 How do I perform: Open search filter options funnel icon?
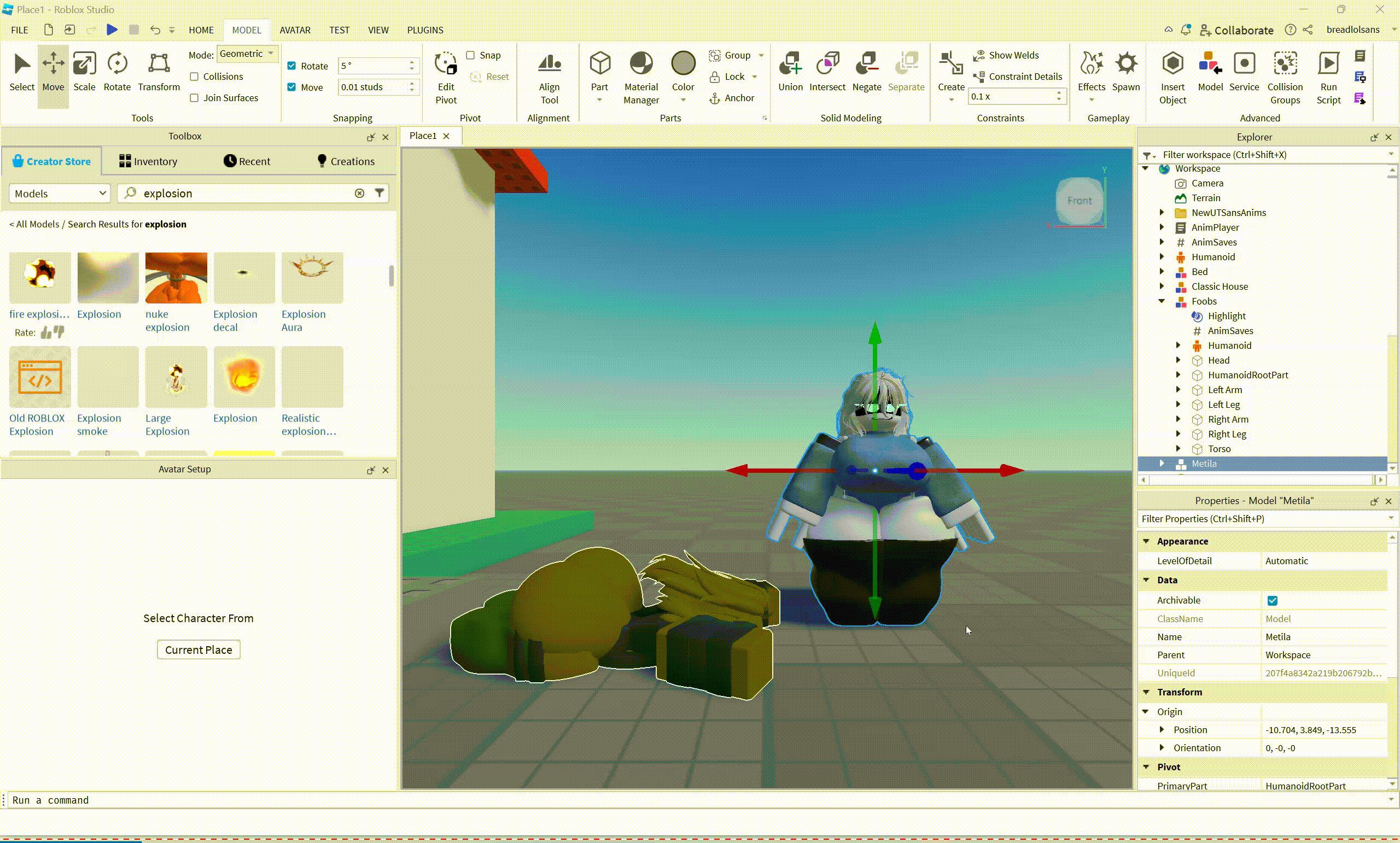(x=379, y=193)
